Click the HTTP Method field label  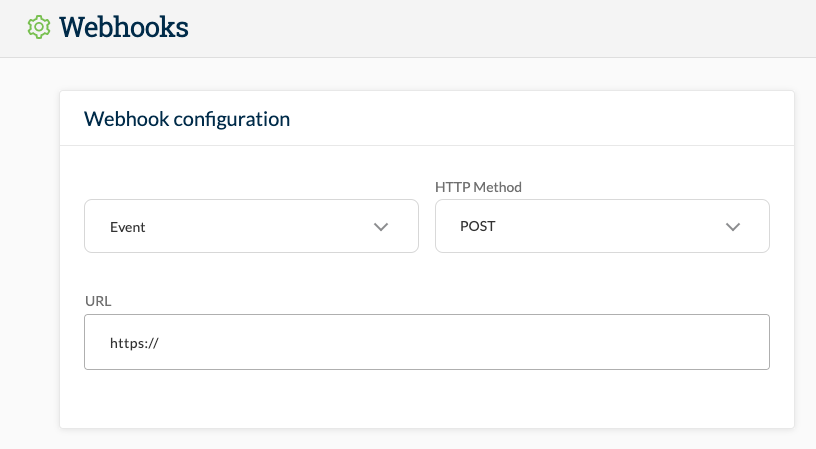[x=478, y=187]
